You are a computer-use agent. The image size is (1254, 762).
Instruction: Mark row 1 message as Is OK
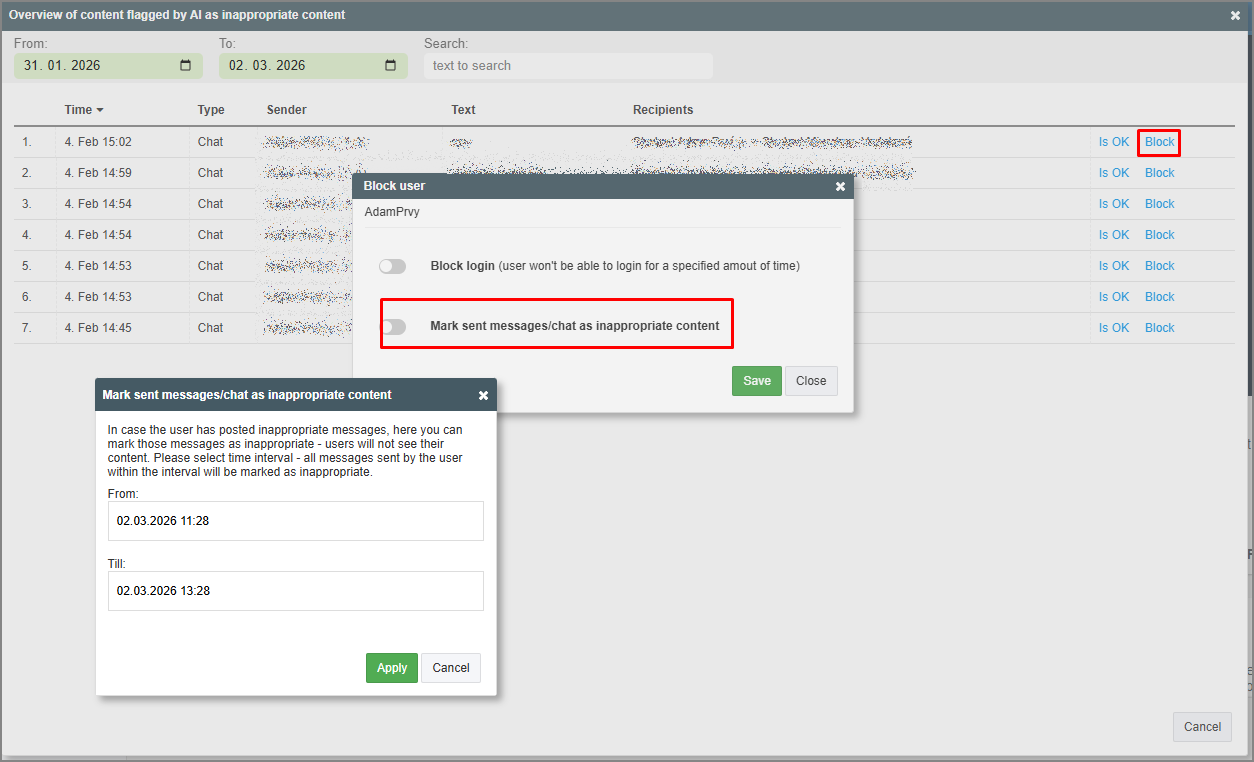[1113, 142]
